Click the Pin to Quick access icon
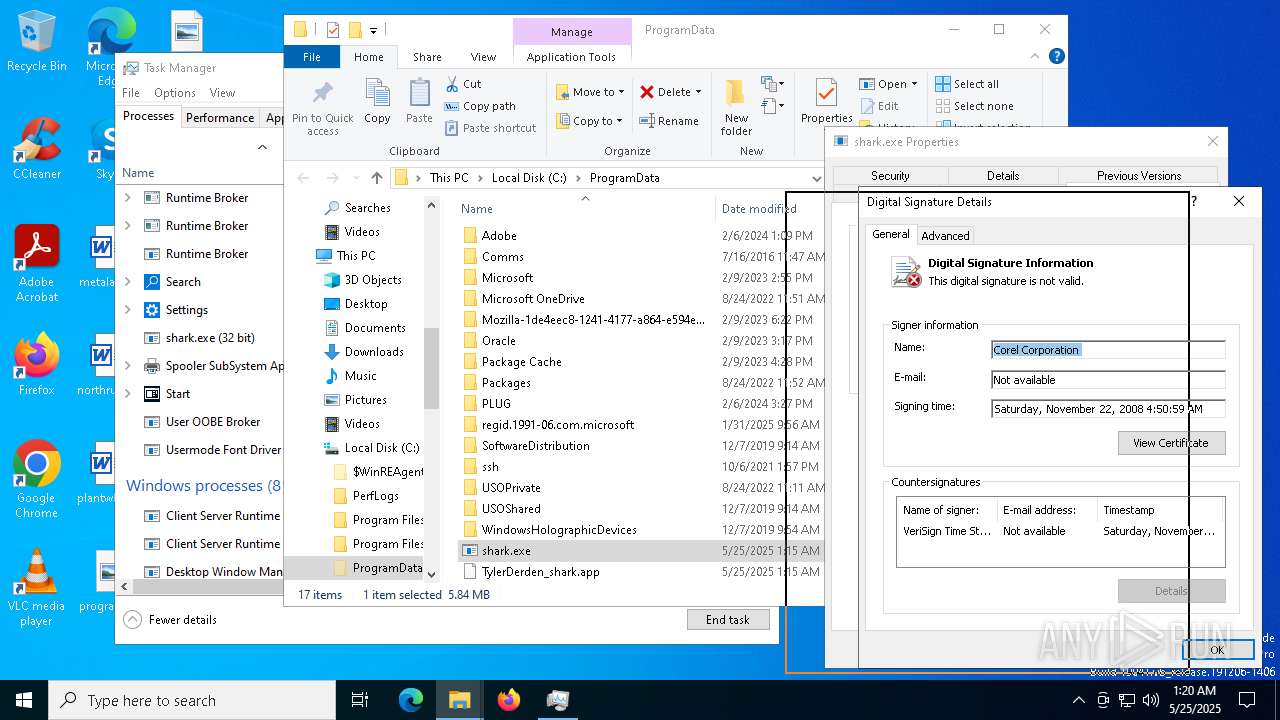The height and width of the screenshot is (720, 1280). 322,94
